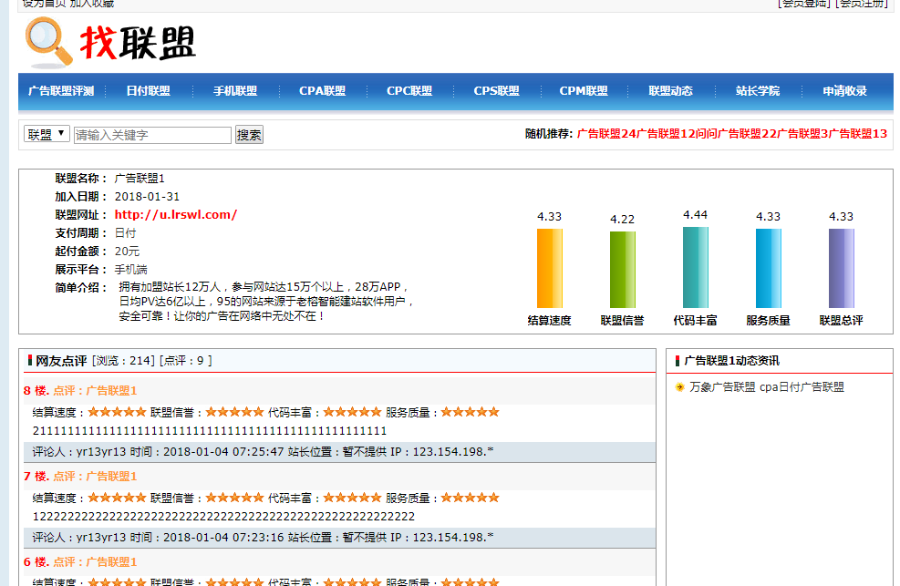The height and width of the screenshot is (586, 900).
Task: Click the 结算速度 chart column
Action: [x=551, y=270]
